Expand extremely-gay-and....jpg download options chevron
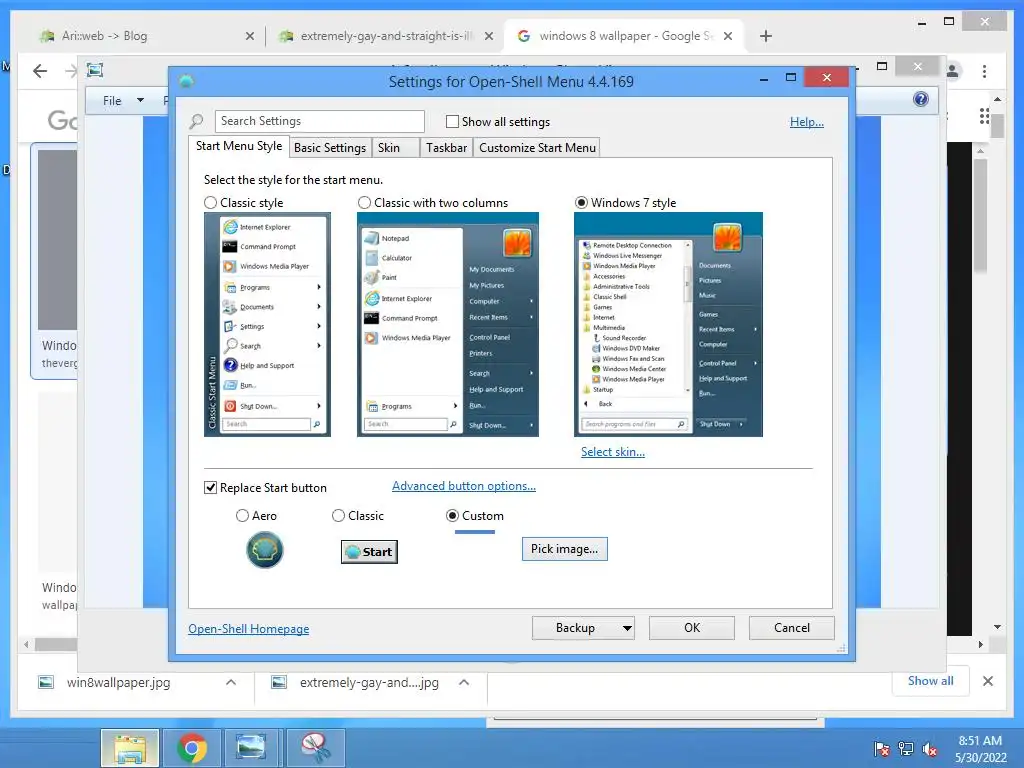The height and width of the screenshot is (768, 1024). click(464, 682)
